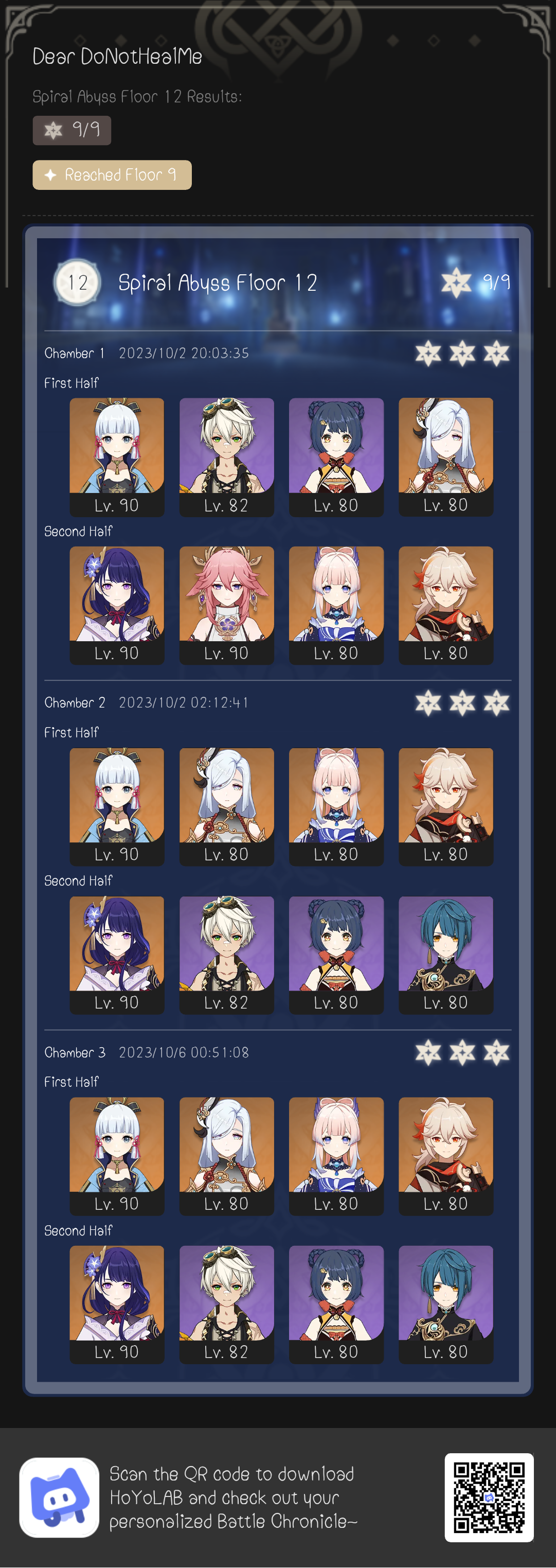Click the Dear DoNotHealMe greeting text
The width and height of the screenshot is (556, 1568).
point(117,57)
